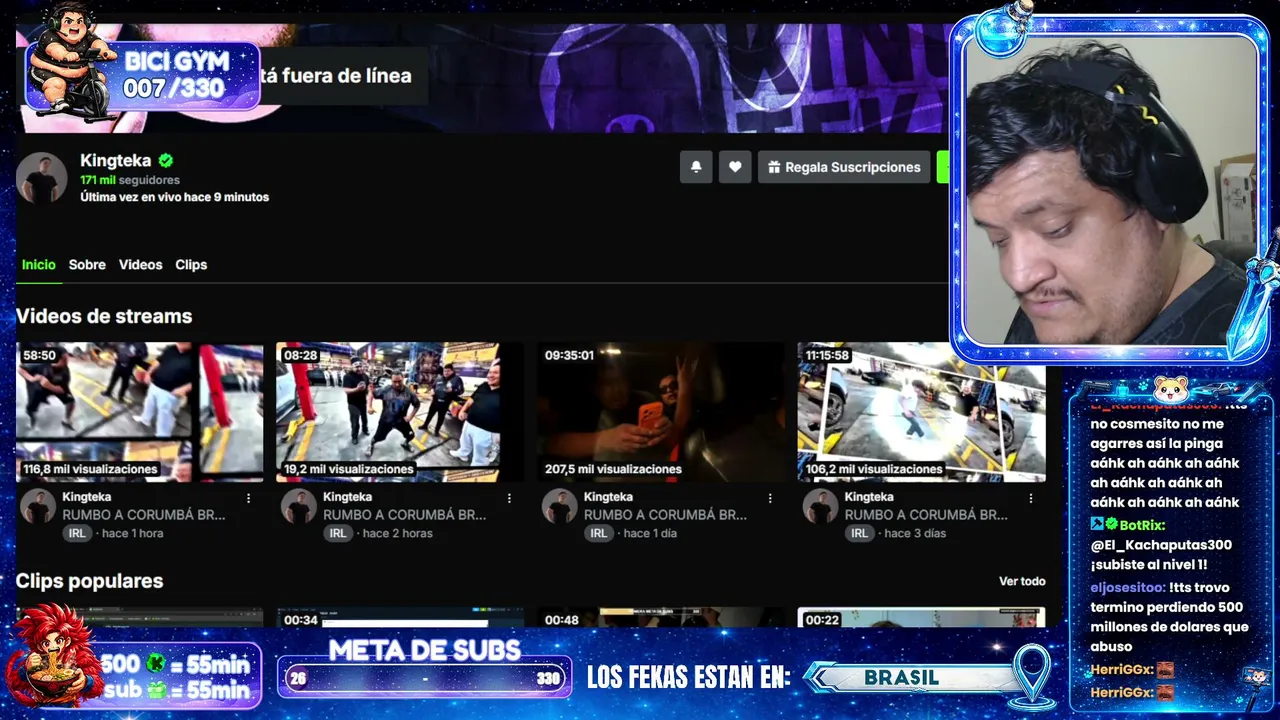This screenshot has height=720, width=1280.
Task: Open the Kingteka channel profile picture
Action: tap(42, 178)
